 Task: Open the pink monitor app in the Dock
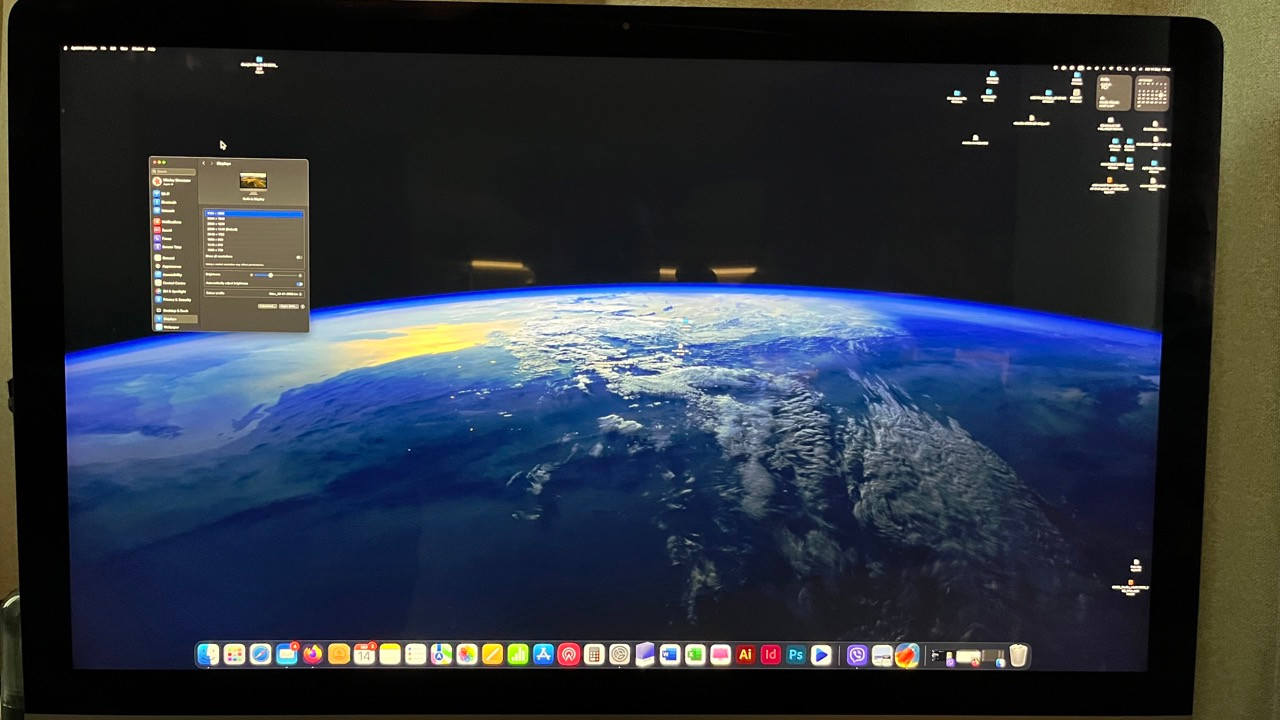(720, 655)
